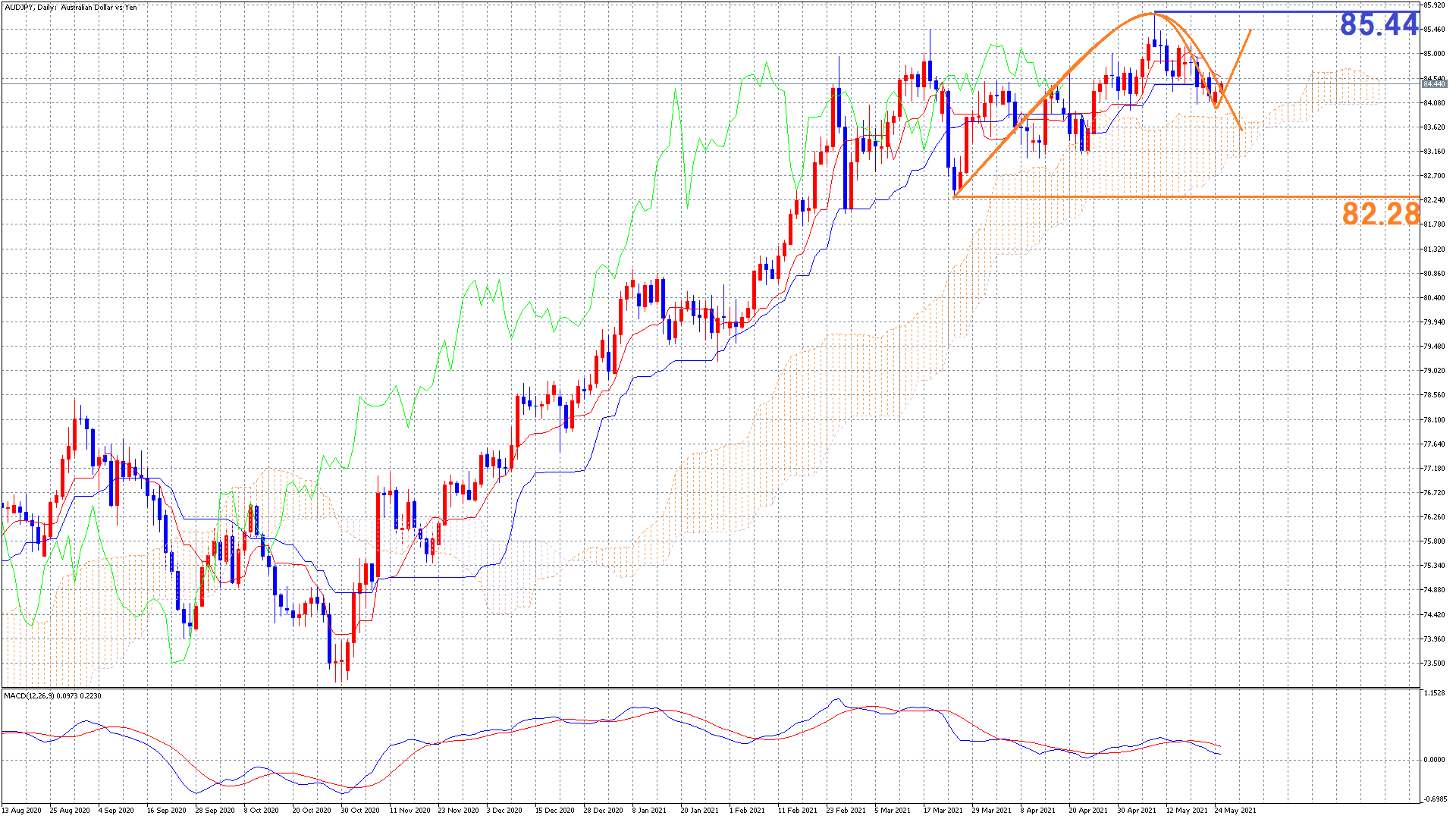
Task: Select the 24 May 2021 date marker
Action: point(1235,810)
